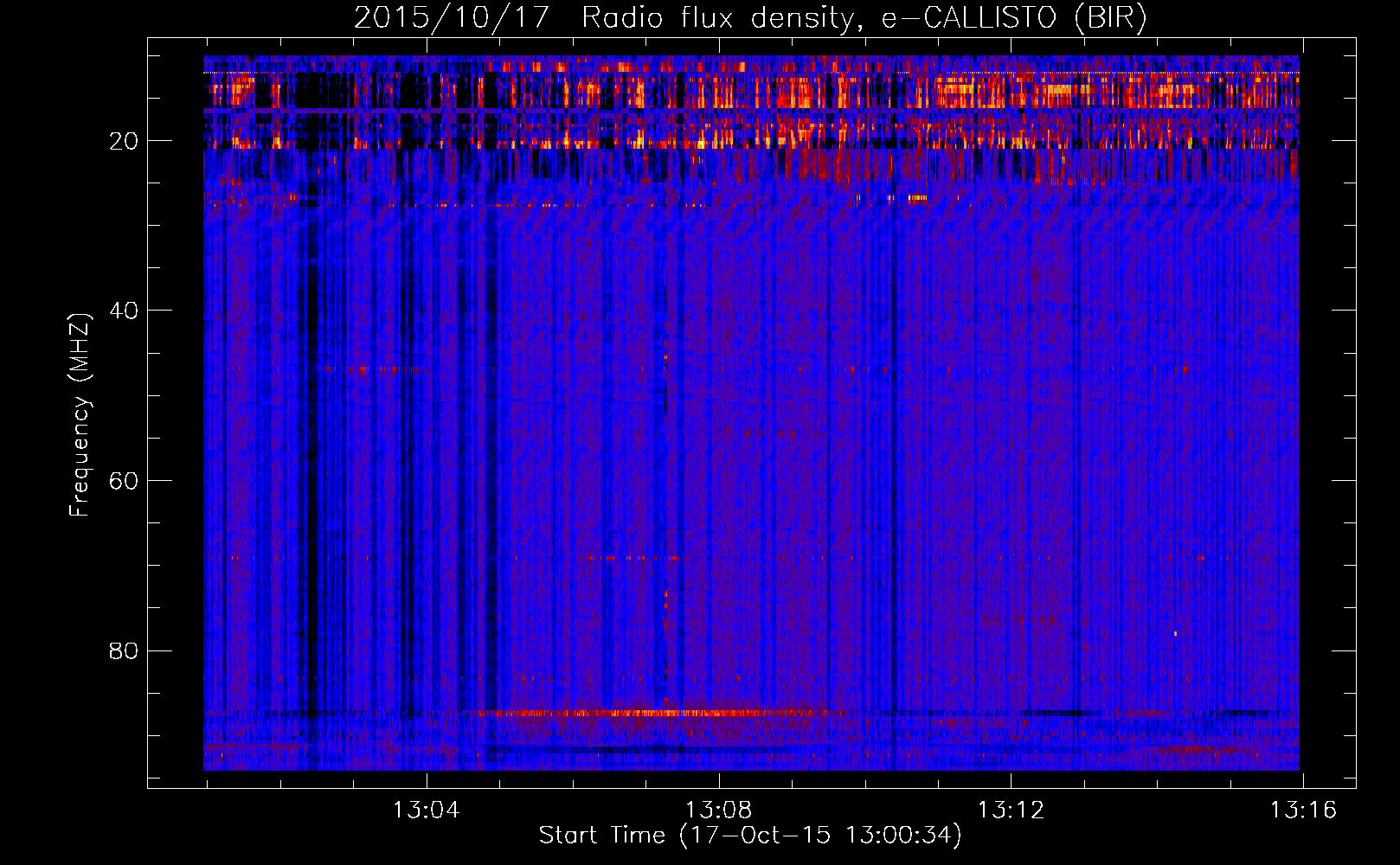
Task: Click the '60' frequency tick label
Action: pyautogui.click(x=124, y=481)
